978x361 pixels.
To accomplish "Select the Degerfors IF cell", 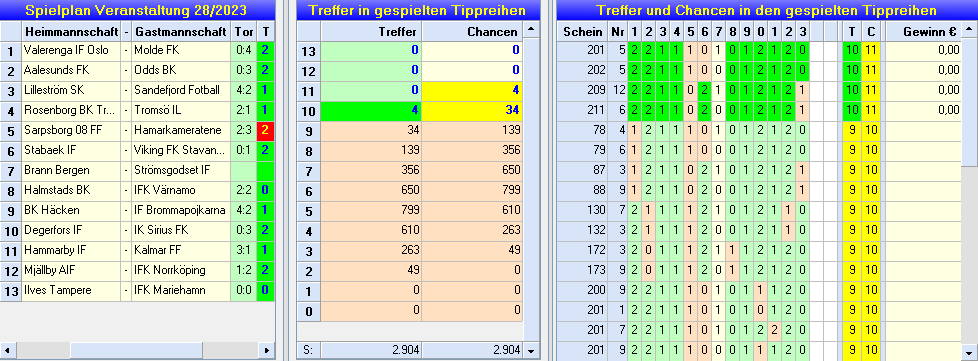I will pos(71,231).
